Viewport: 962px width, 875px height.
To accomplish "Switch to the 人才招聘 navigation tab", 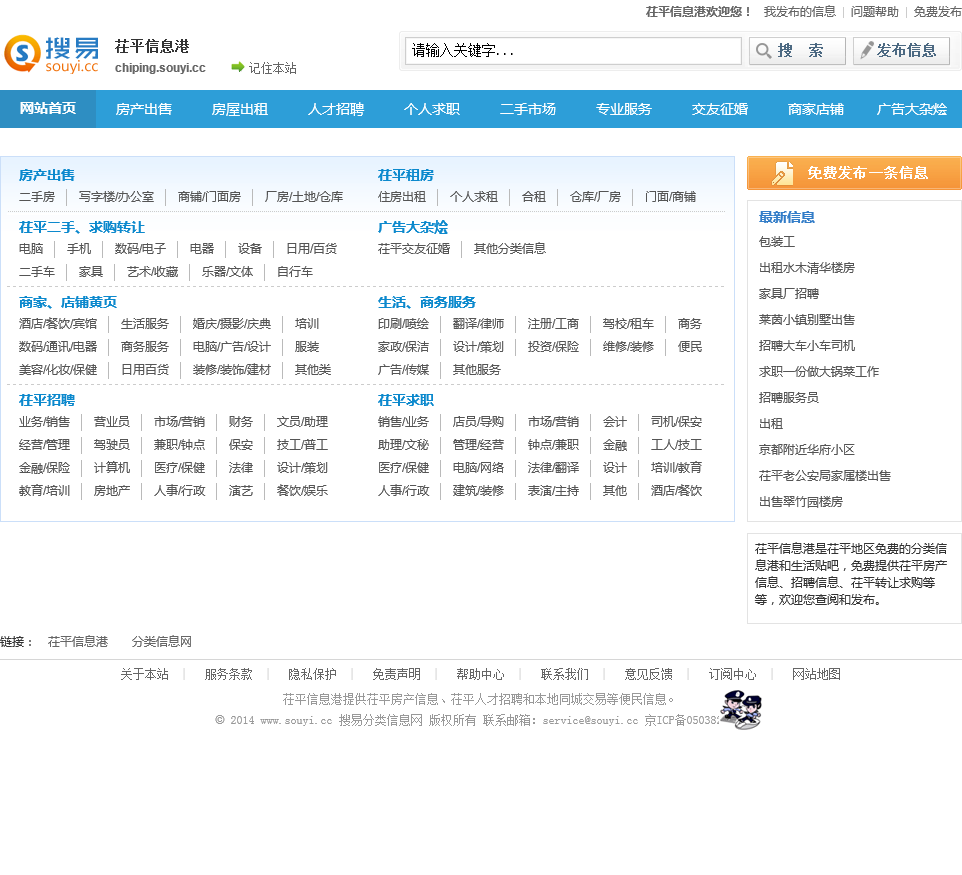I will (x=336, y=109).
